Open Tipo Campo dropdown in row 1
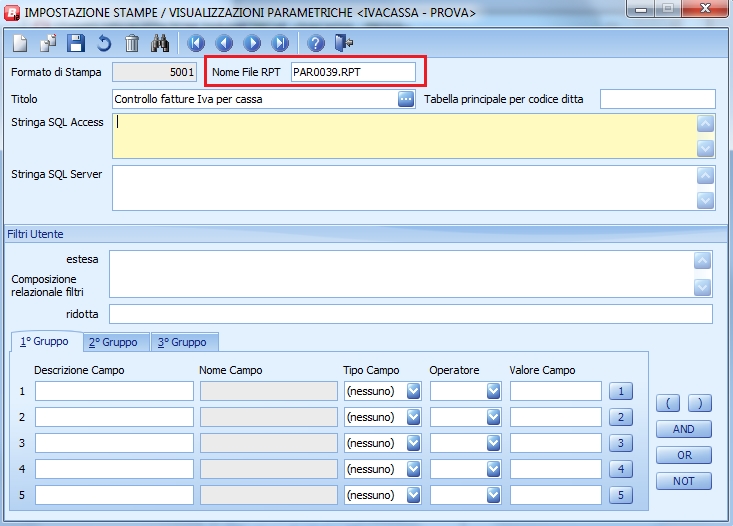 [413, 391]
